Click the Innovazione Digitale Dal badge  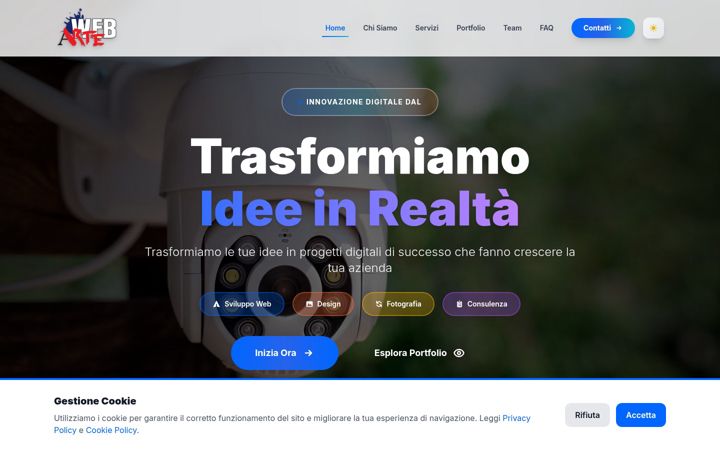[360, 102]
